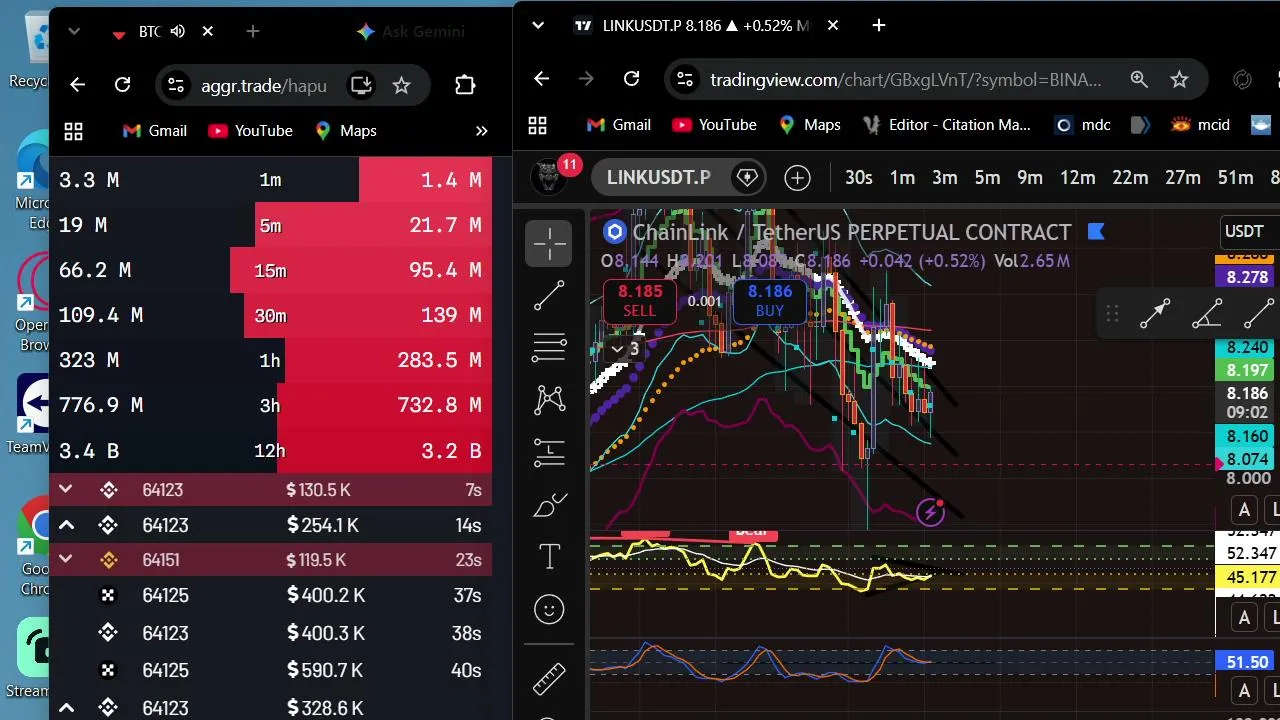Bookmark the TradingView page with the star
Screen dimensions: 1280x720
[x=1179, y=79]
